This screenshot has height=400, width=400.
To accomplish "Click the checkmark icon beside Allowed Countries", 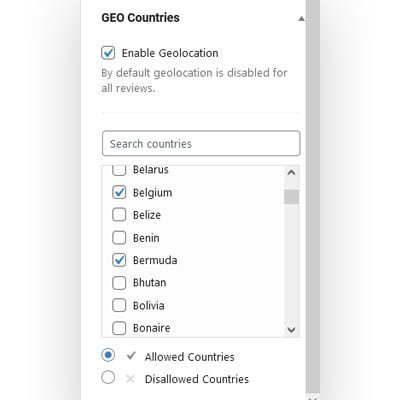I will coord(131,356).
